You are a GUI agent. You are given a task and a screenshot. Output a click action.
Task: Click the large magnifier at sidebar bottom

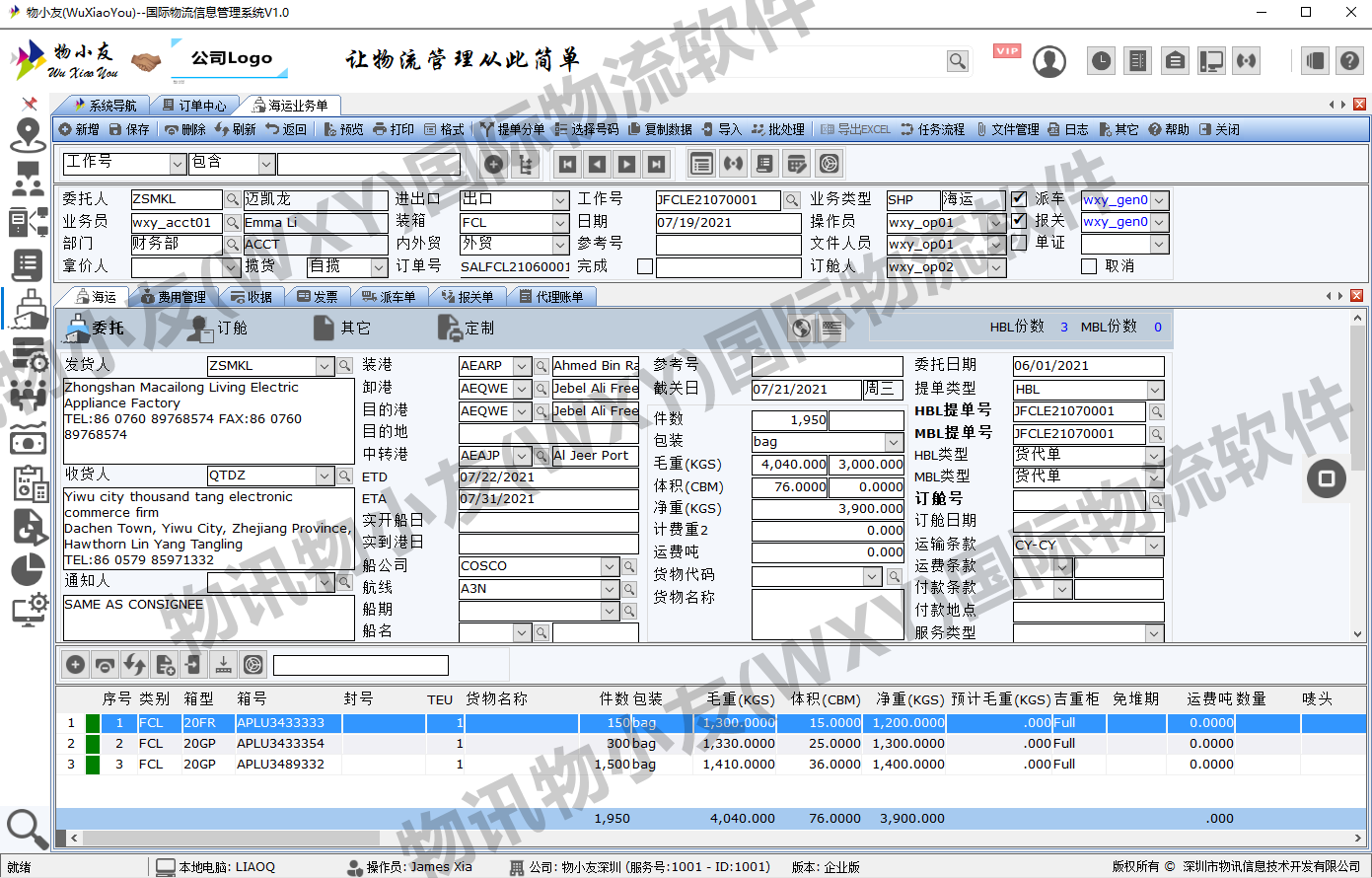point(27,829)
